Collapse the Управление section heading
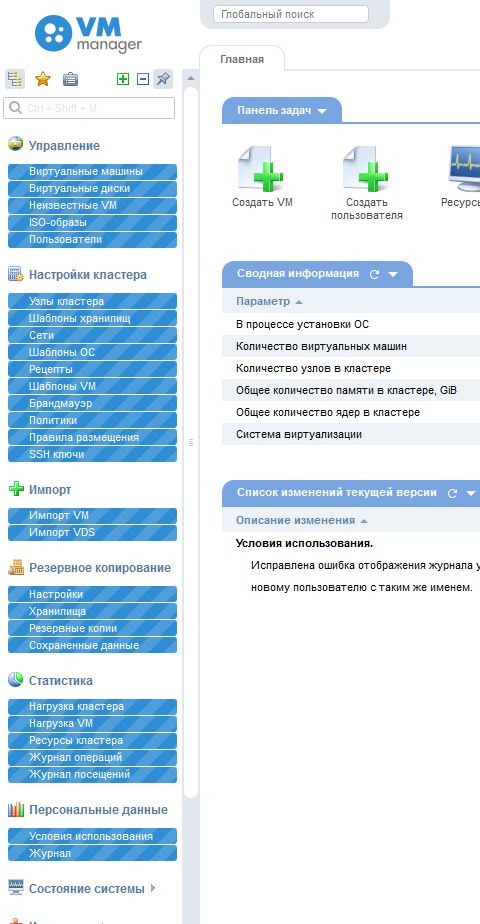The width and height of the screenshot is (480, 924). 64,146
